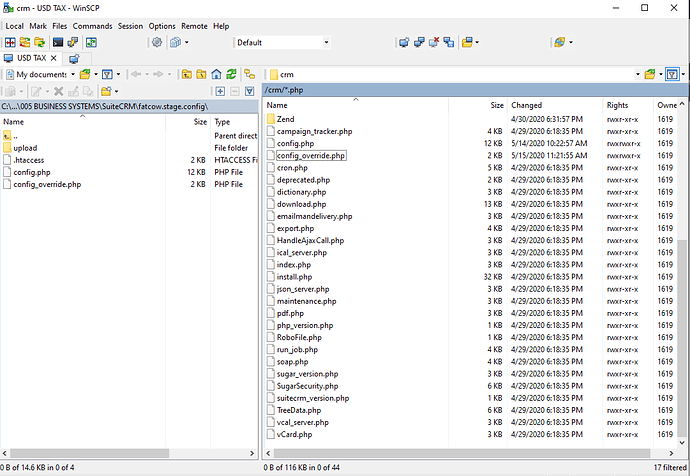Sort local files by Name column
This screenshot has width=690, height=476.
click(83, 122)
